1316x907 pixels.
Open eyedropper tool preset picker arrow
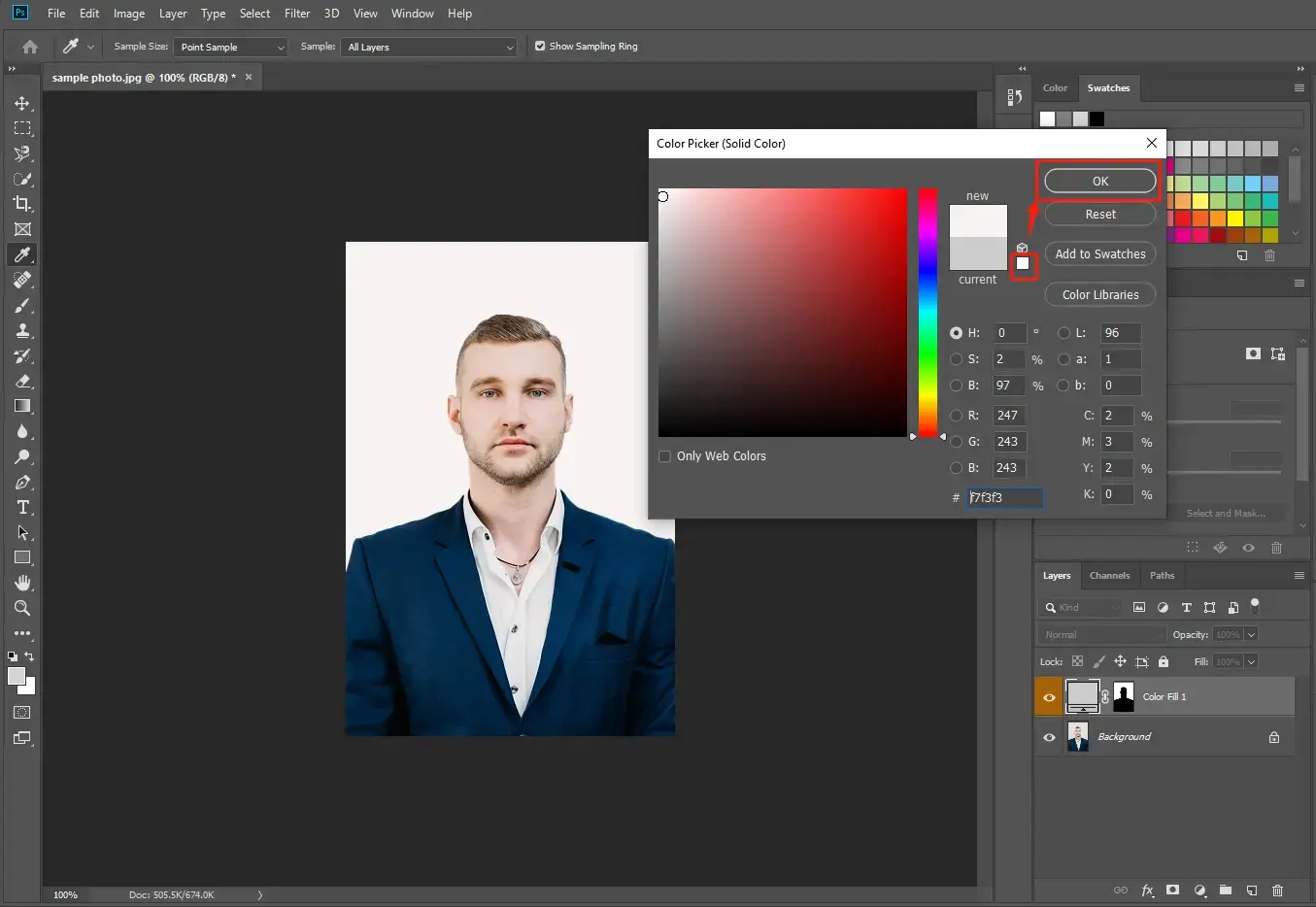tap(91, 47)
